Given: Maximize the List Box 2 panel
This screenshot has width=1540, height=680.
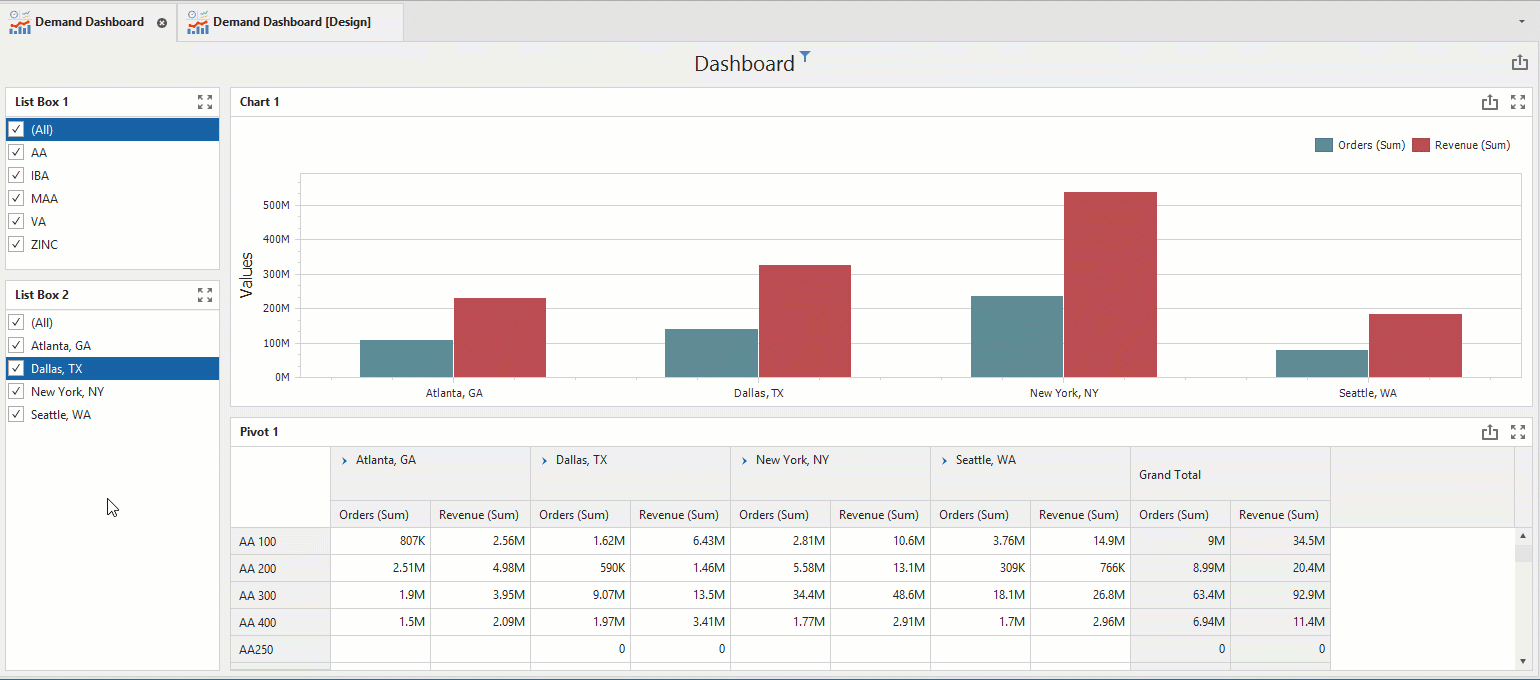Looking at the screenshot, I should [x=205, y=295].
